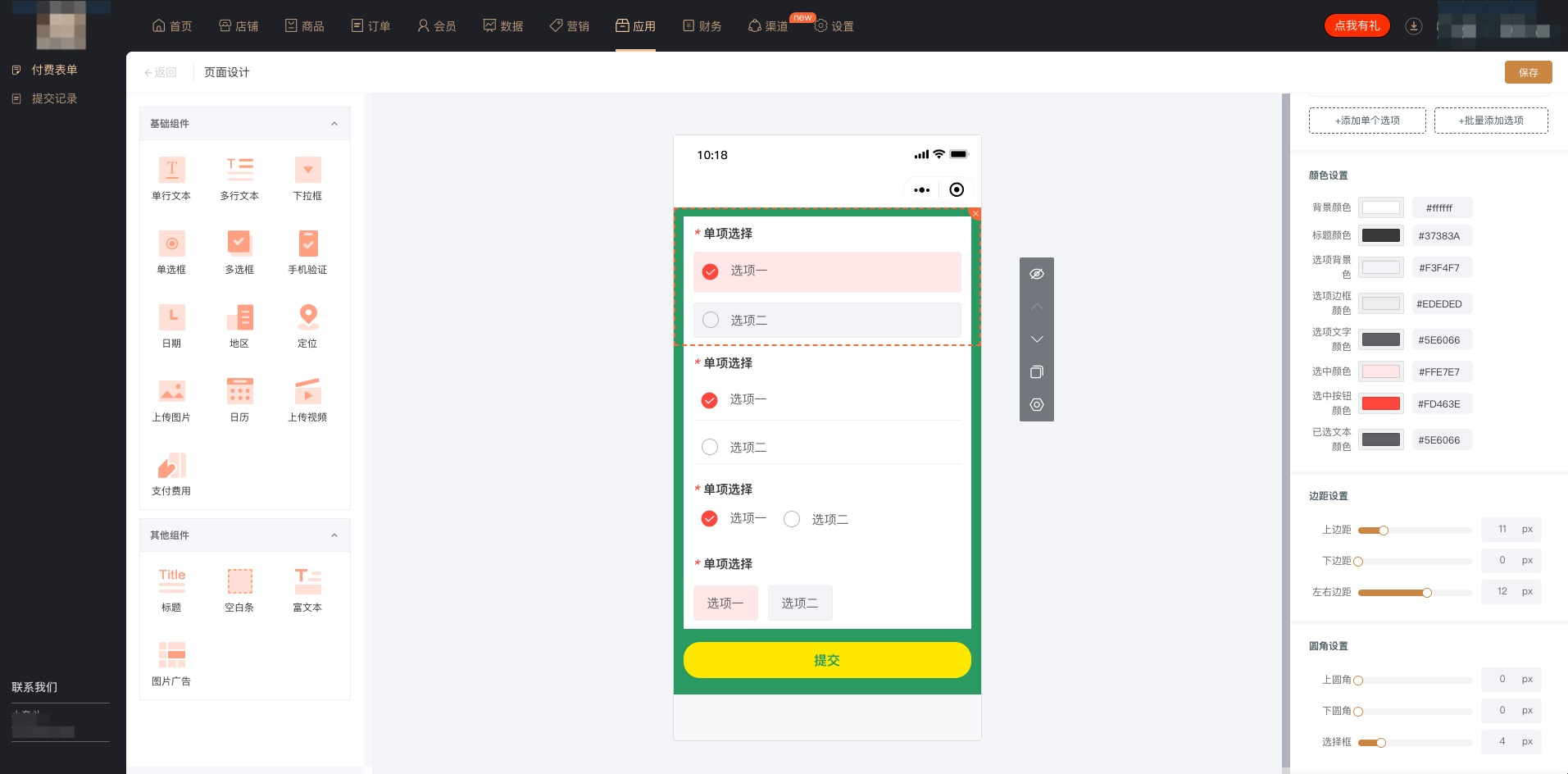The image size is (1568, 774).
Task: Open the 数据 menu
Action: tap(503, 26)
